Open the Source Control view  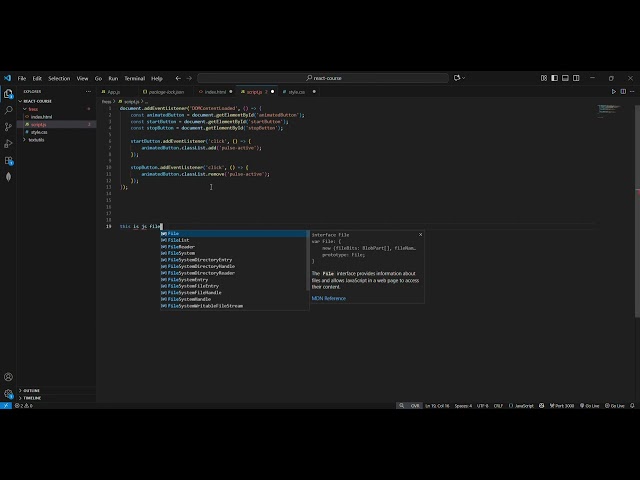coord(8,127)
